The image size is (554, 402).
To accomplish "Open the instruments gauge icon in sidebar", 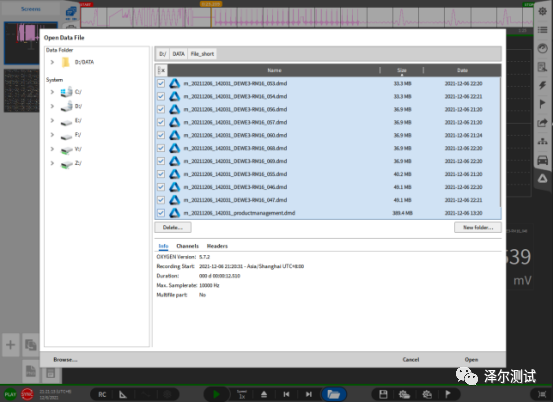I will (542, 48).
